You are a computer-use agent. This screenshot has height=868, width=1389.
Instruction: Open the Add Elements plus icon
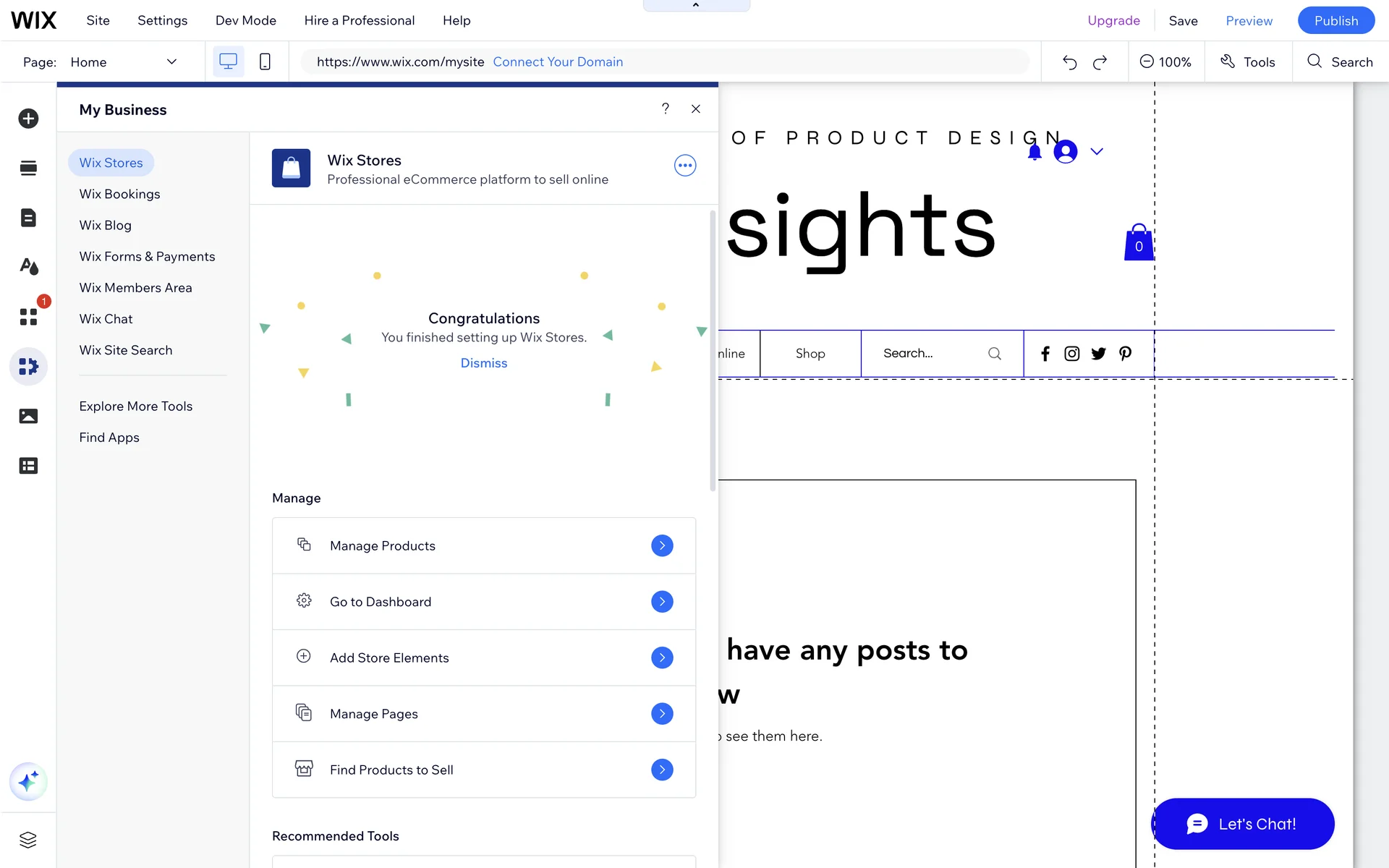pos(28,119)
